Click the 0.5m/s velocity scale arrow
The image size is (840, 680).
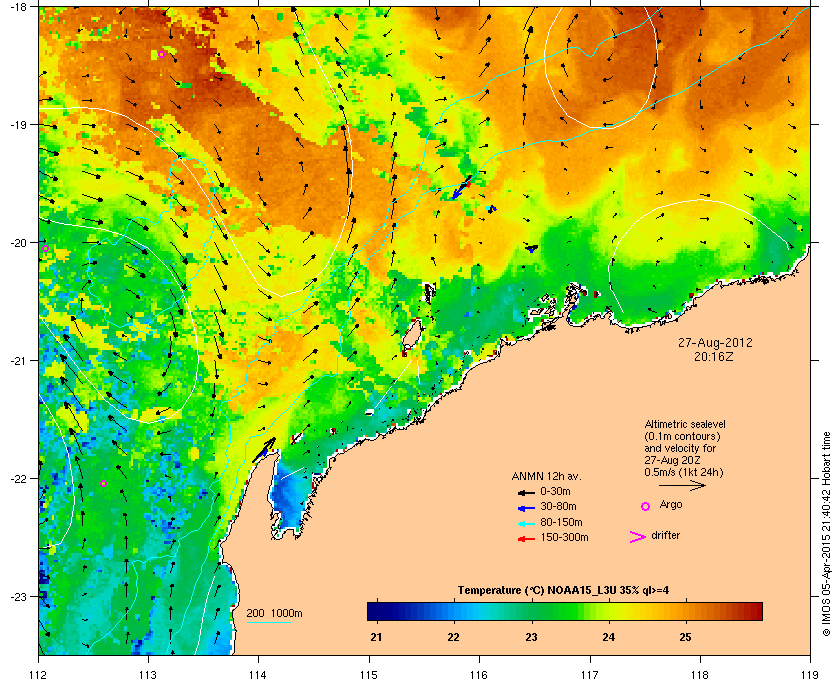pos(682,485)
